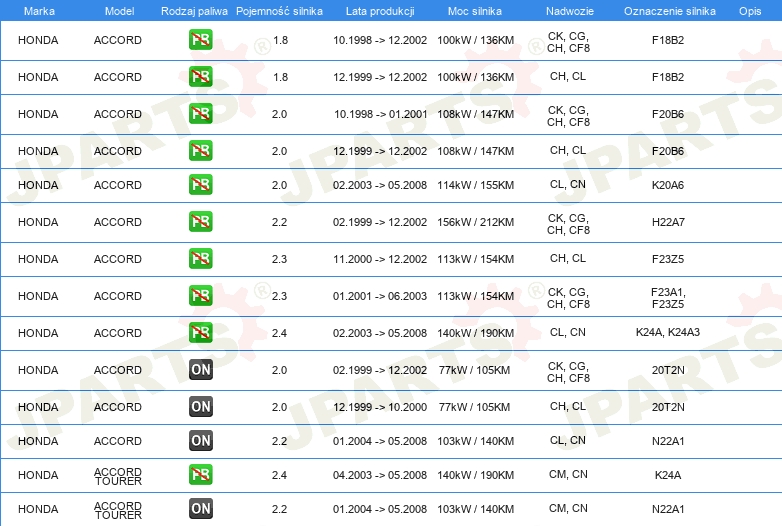Click the 01.2001 -> 06.2003 date cell
This screenshot has width=782, height=526.
pos(380,296)
